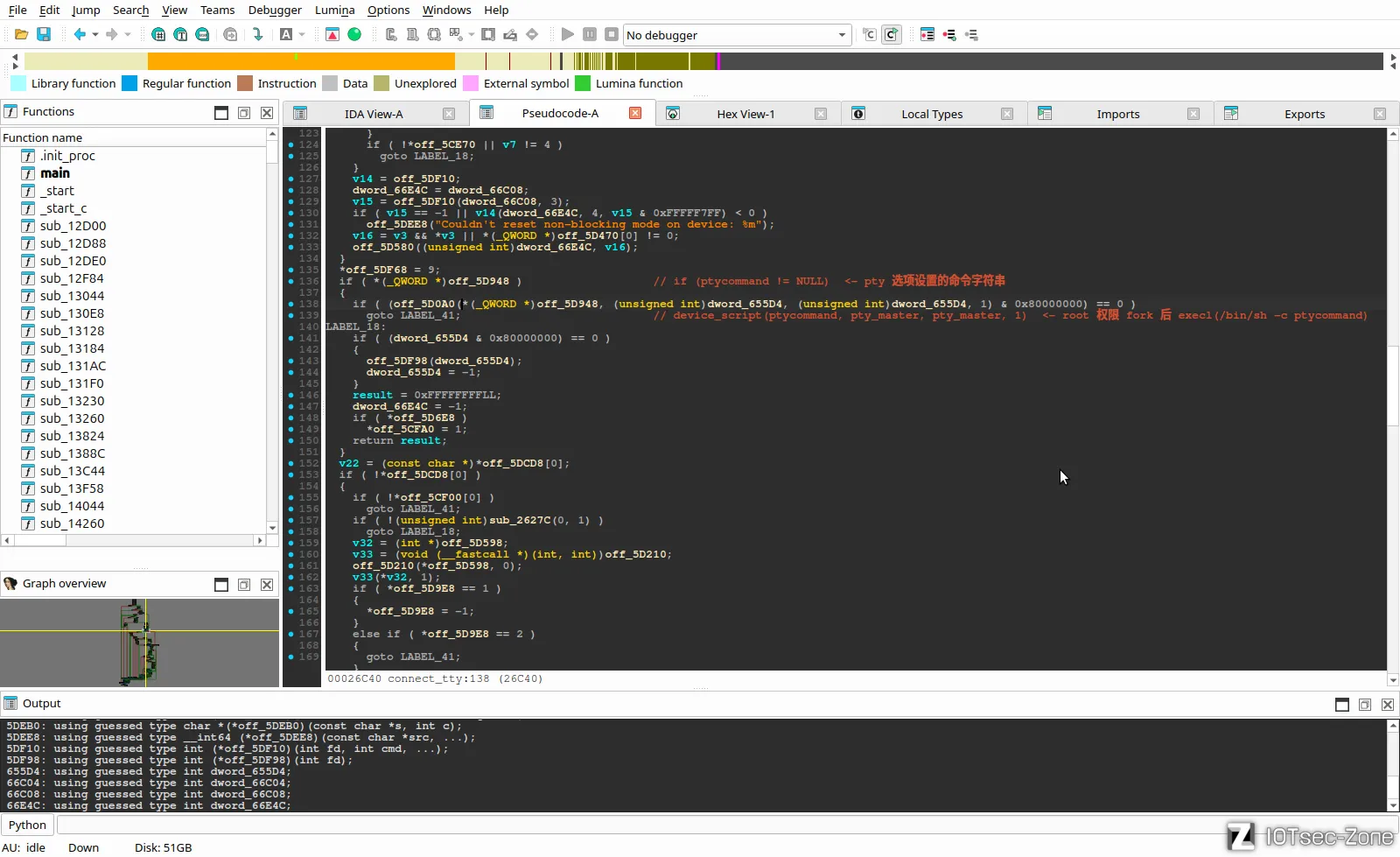Click the hex grid search toolbar icon
1400x857 pixels.
pyautogui.click(x=158, y=35)
